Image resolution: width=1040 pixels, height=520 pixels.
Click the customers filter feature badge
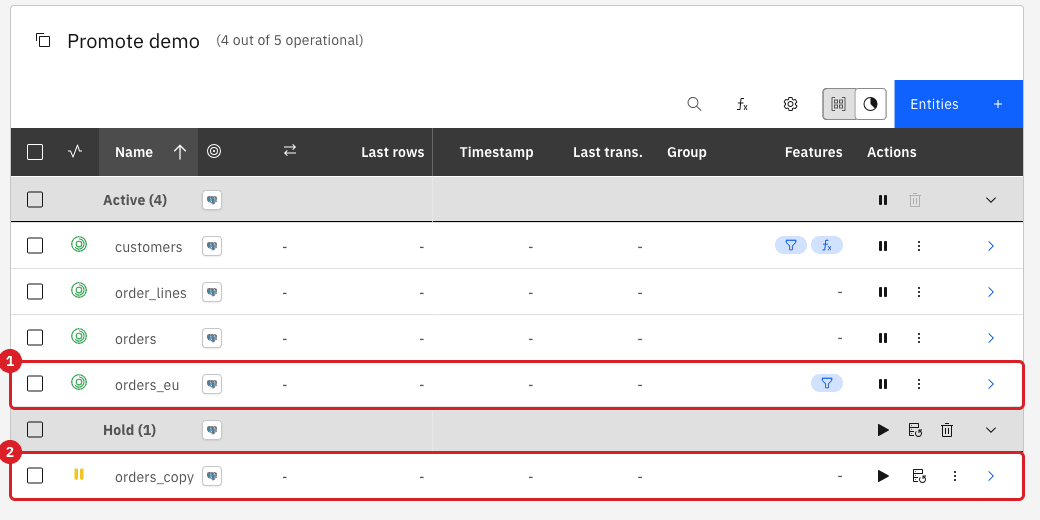click(791, 245)
